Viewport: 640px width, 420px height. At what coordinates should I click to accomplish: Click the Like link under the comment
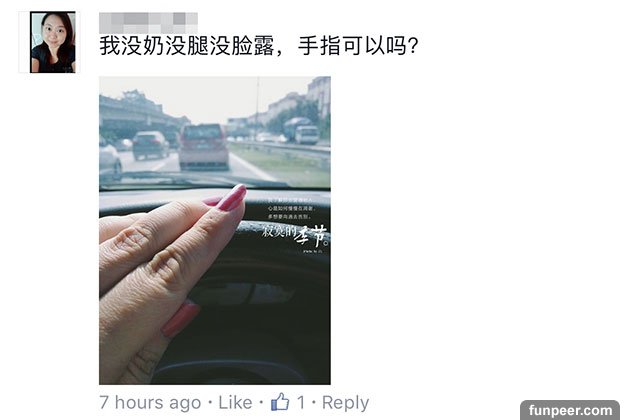(235, 403)
